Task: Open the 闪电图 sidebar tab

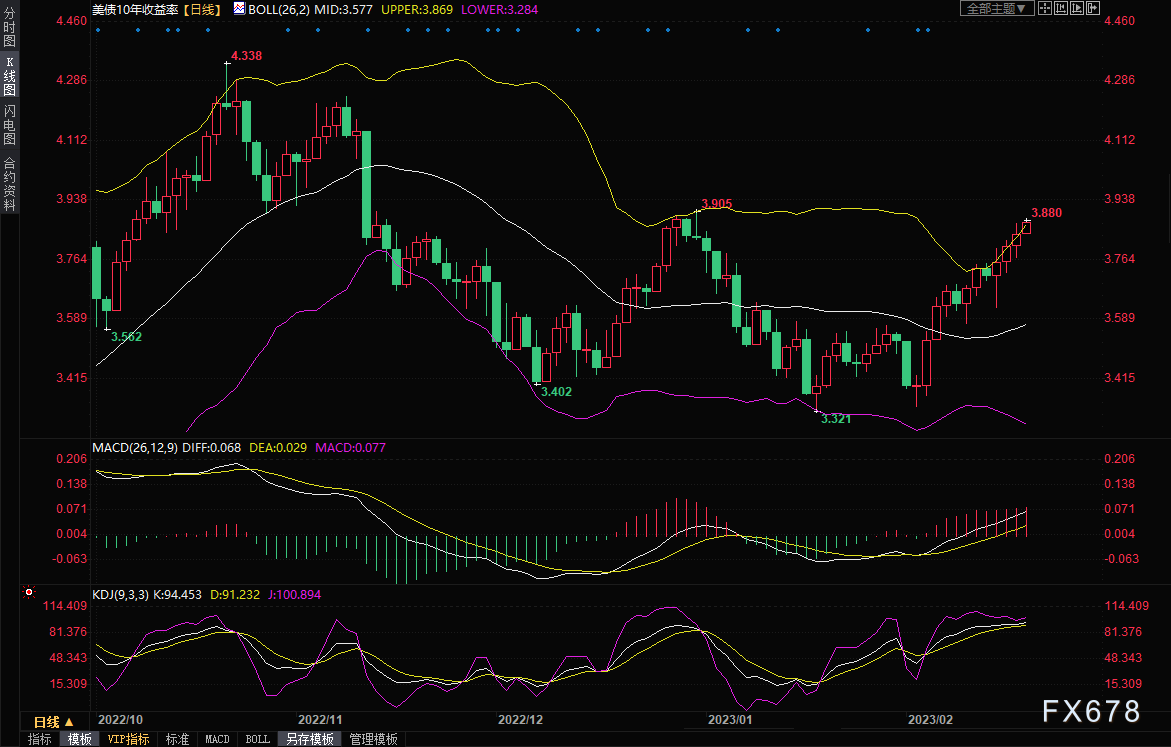Action: point(9,125)
